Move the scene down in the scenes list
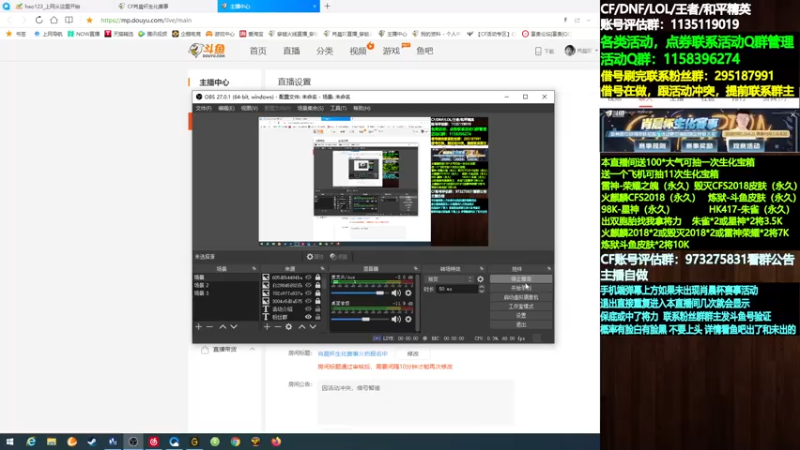 [x=234, y=327]
